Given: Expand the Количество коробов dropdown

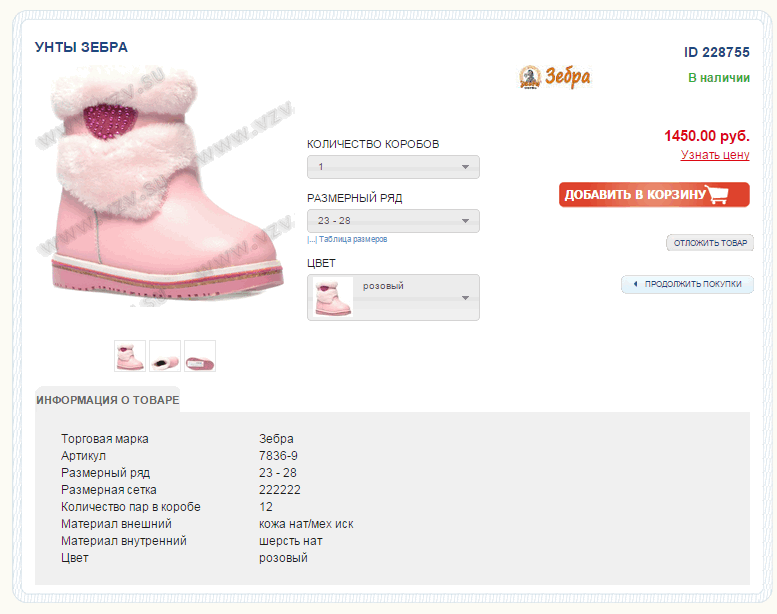Looking at the screenshot, I should coord(393,167).
